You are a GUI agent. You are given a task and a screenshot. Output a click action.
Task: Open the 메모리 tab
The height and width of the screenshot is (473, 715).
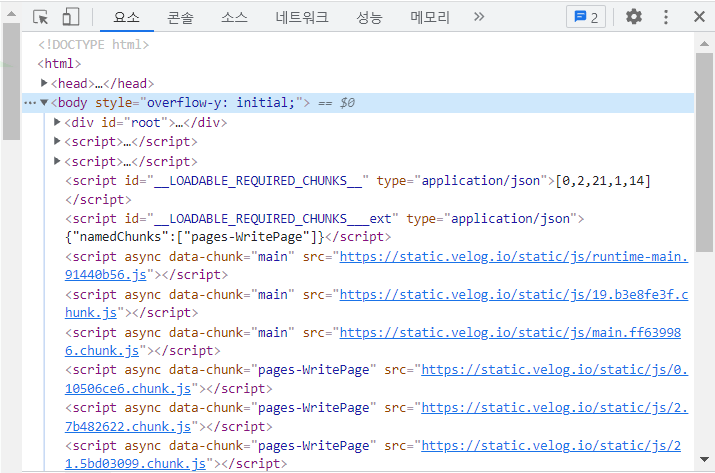click(x=430, y=17)
